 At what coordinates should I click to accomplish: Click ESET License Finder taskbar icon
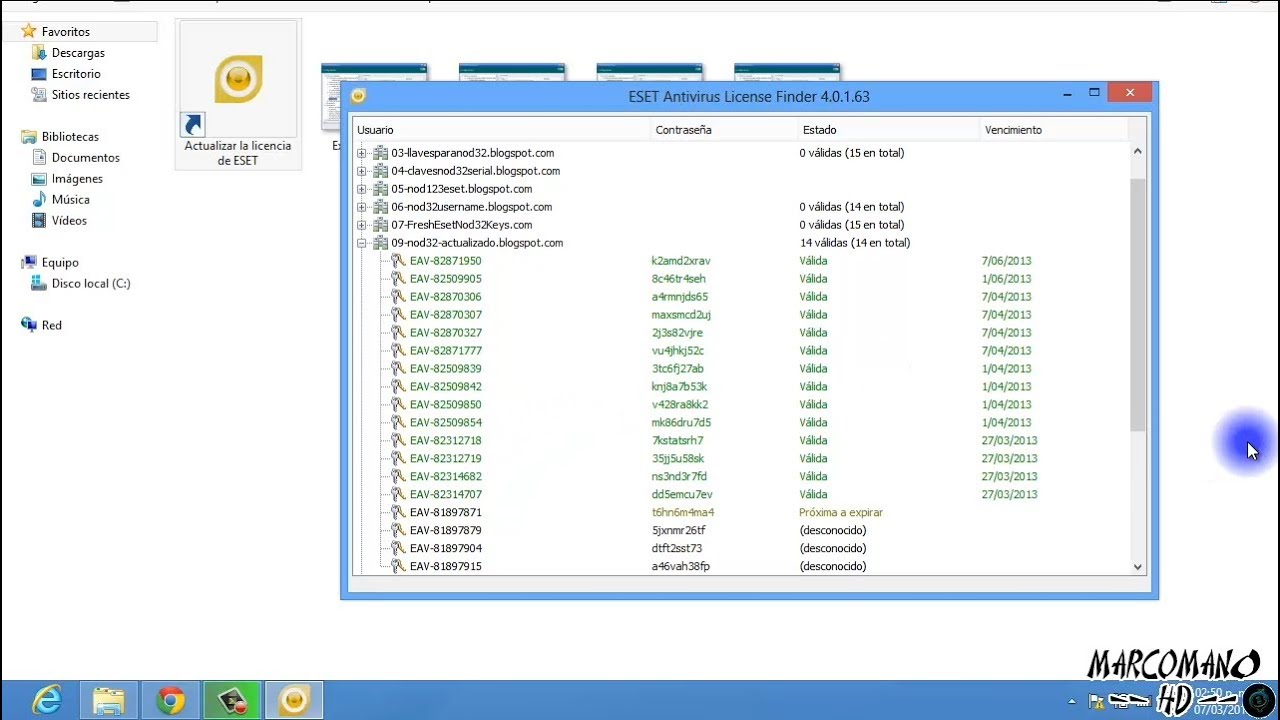coord(294,701)
